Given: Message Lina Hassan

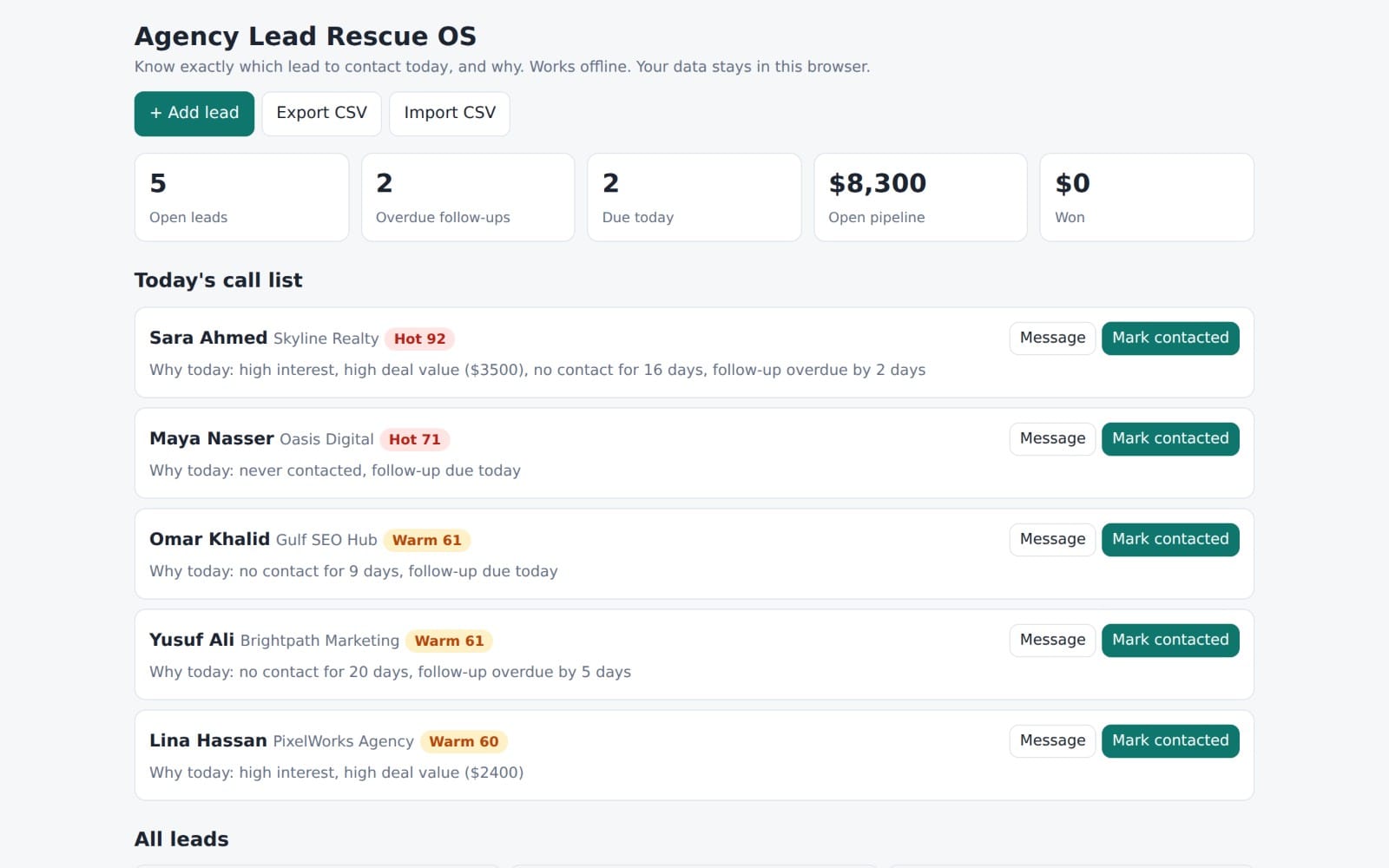Looking at the screenshot, I should [1052, 741].
